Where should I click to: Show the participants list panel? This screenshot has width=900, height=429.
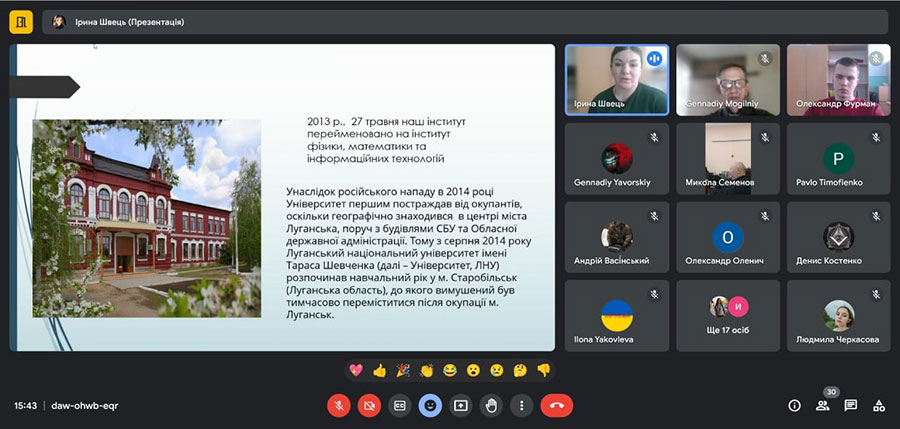822,405
